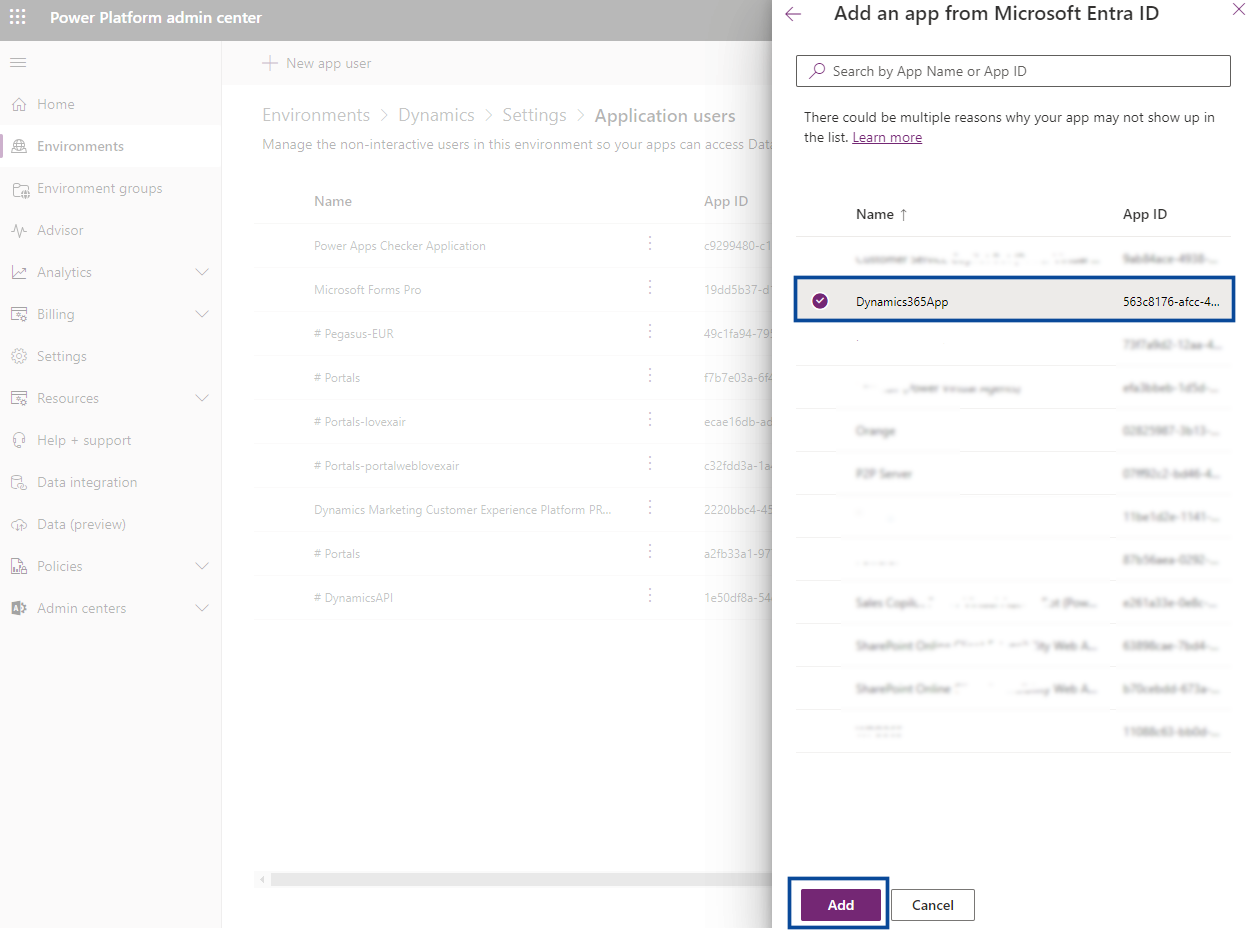Image resolution: width=1253 pixels, height=930 pixels.
Task: Click the Search by App Name field
Action: click(1013, 71)
